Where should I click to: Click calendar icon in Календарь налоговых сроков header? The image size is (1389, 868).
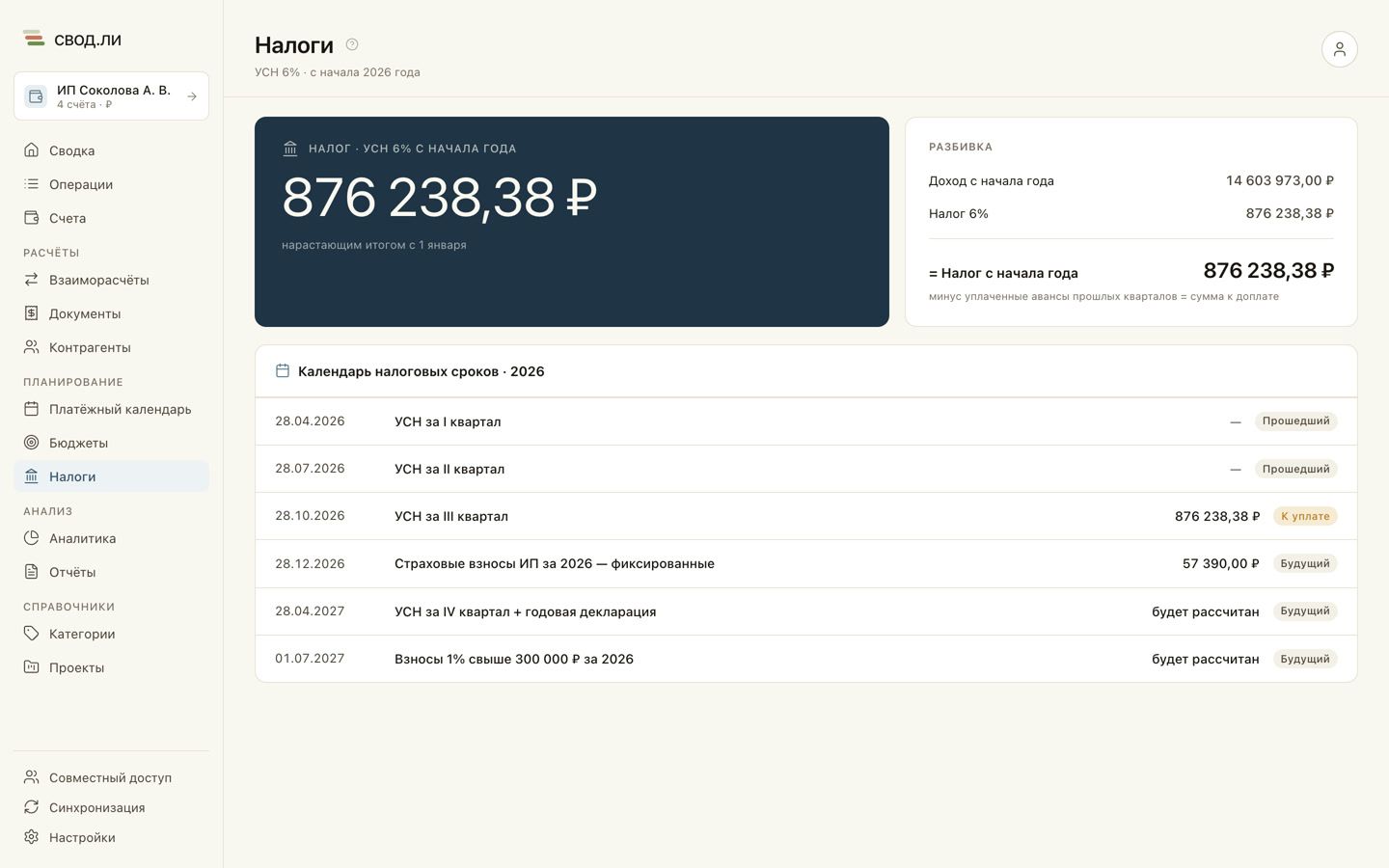[283, 371]
